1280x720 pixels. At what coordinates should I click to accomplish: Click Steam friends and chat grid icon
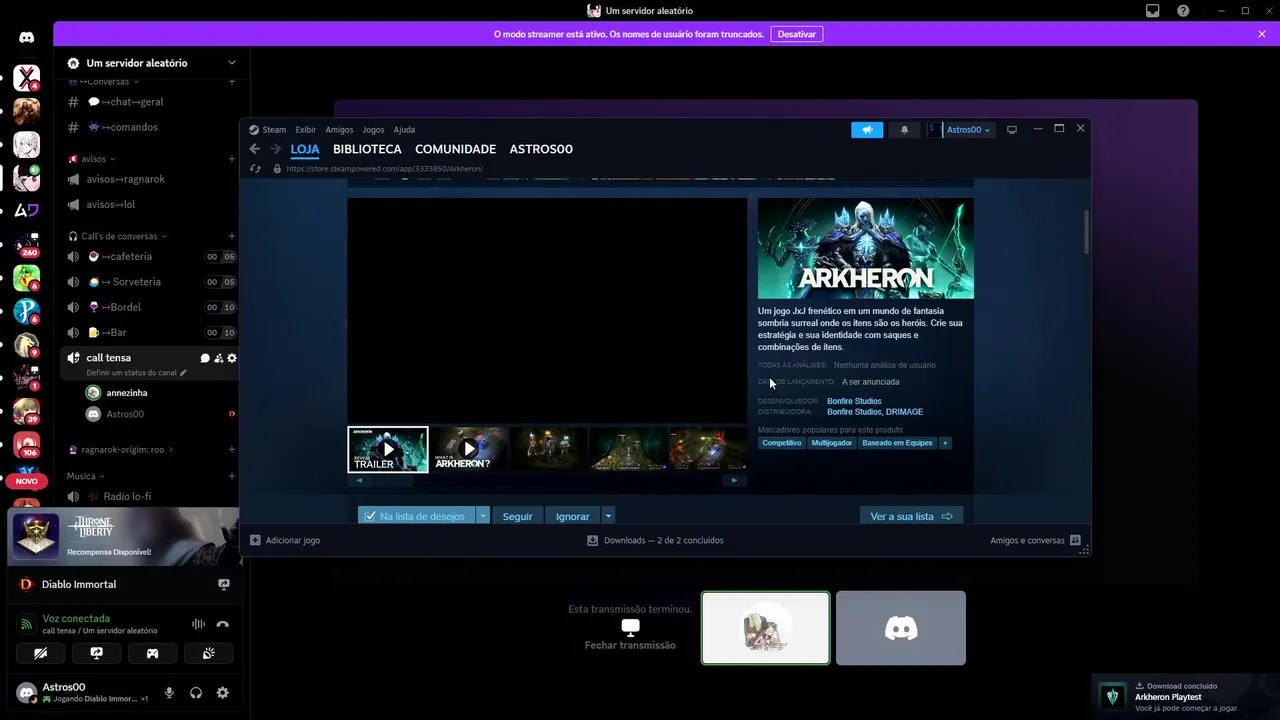pyautogui.click(x=1076, y=540)
